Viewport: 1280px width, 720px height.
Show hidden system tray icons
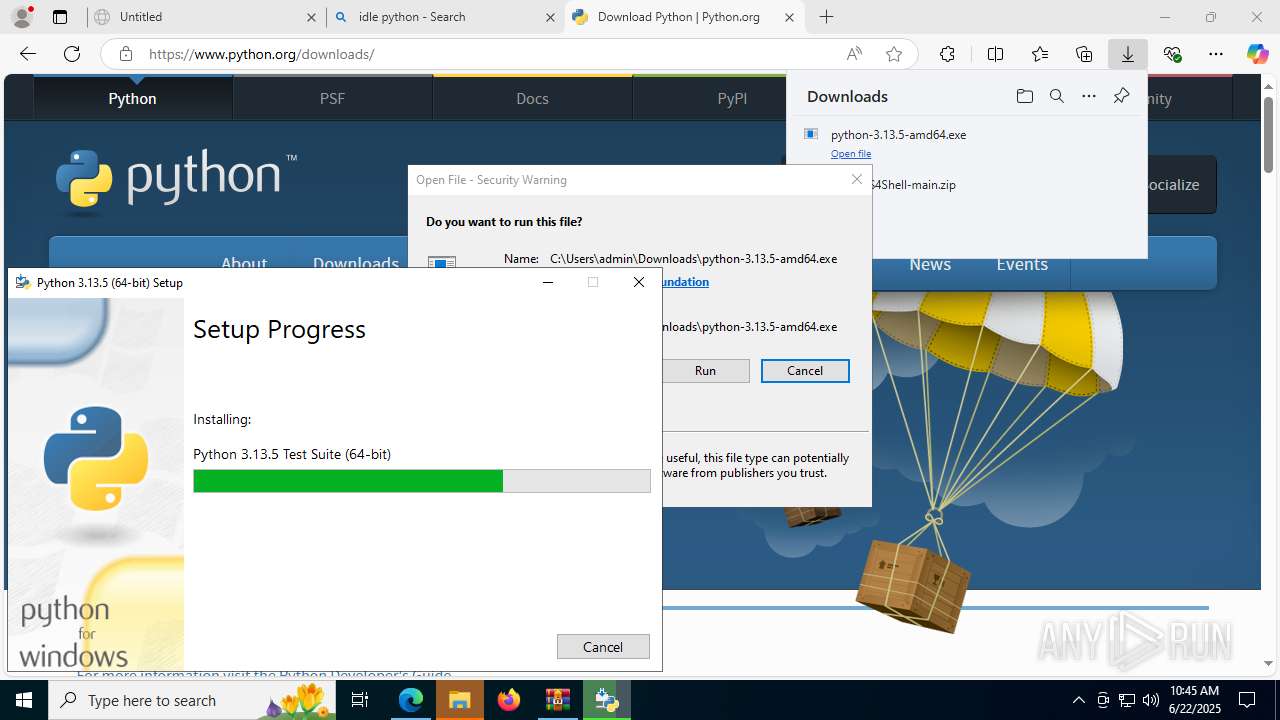(x=1078, y=700)
